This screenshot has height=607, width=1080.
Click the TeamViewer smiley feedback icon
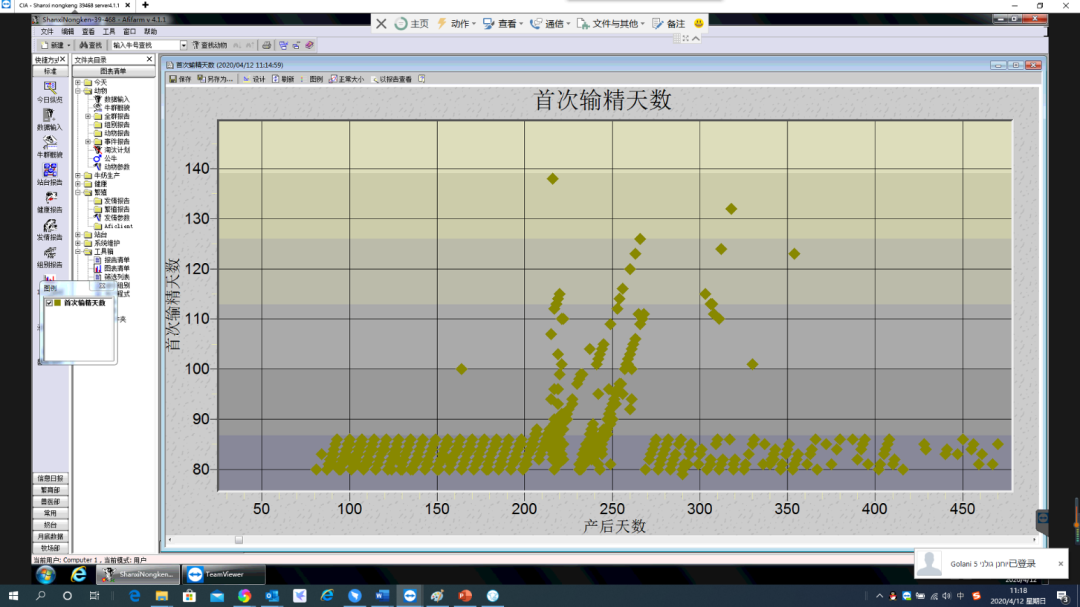698,23
